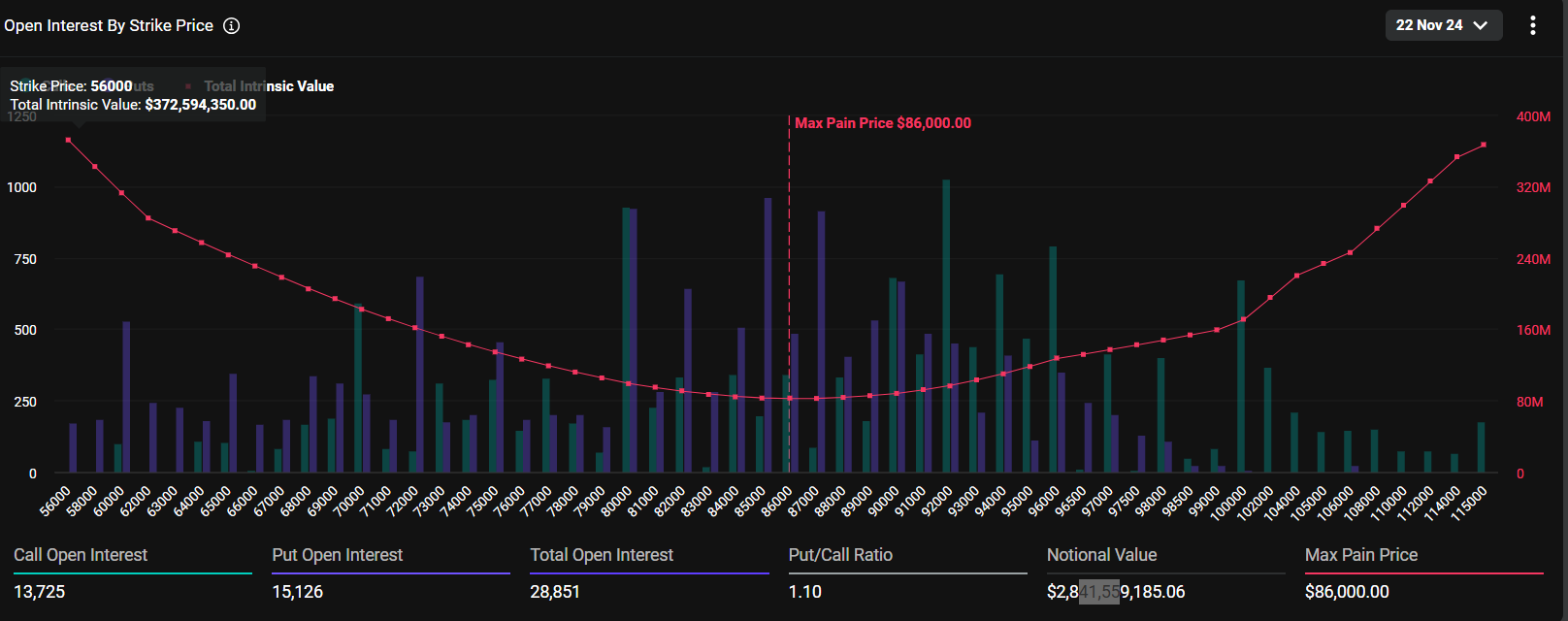Open the three-dot more options menu
This screenshot has height=621, width=1568.
tap(1533, 25)
